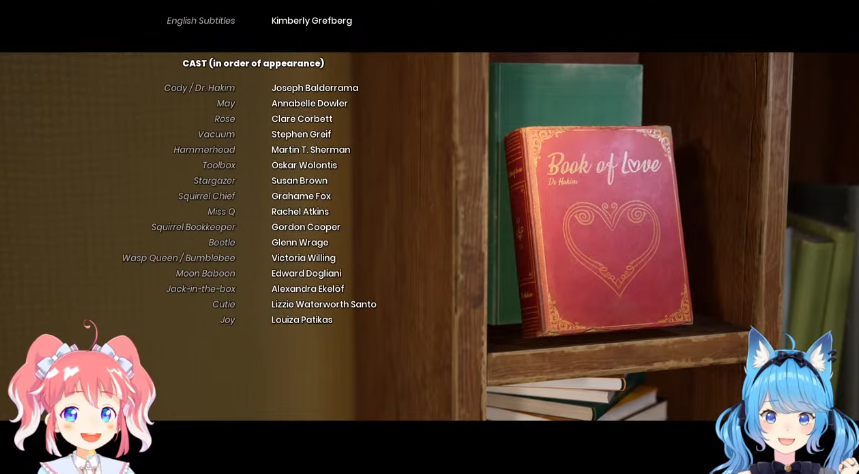Click the role label "Squirrel Bookkeeper"

click(x=193, y=227)
